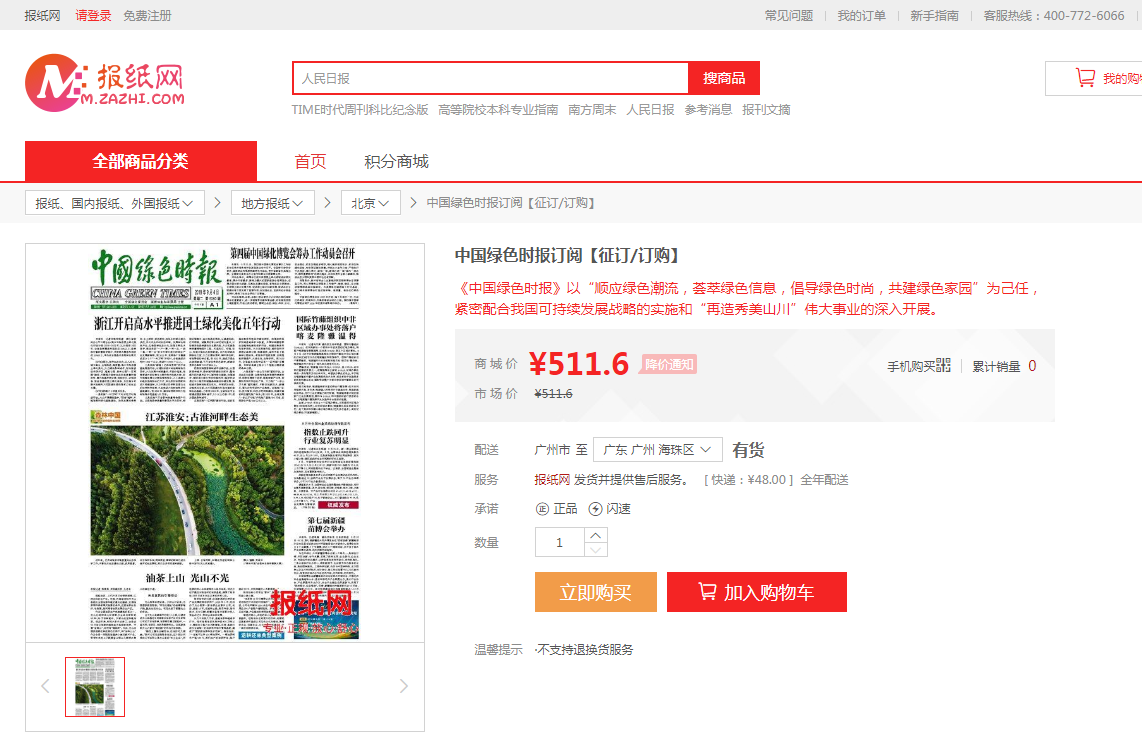This screenshot has height=733, width=1142.
Task: Click hot search term TIME时代周刊科比纪念版
Action: (x=360, y=109)
